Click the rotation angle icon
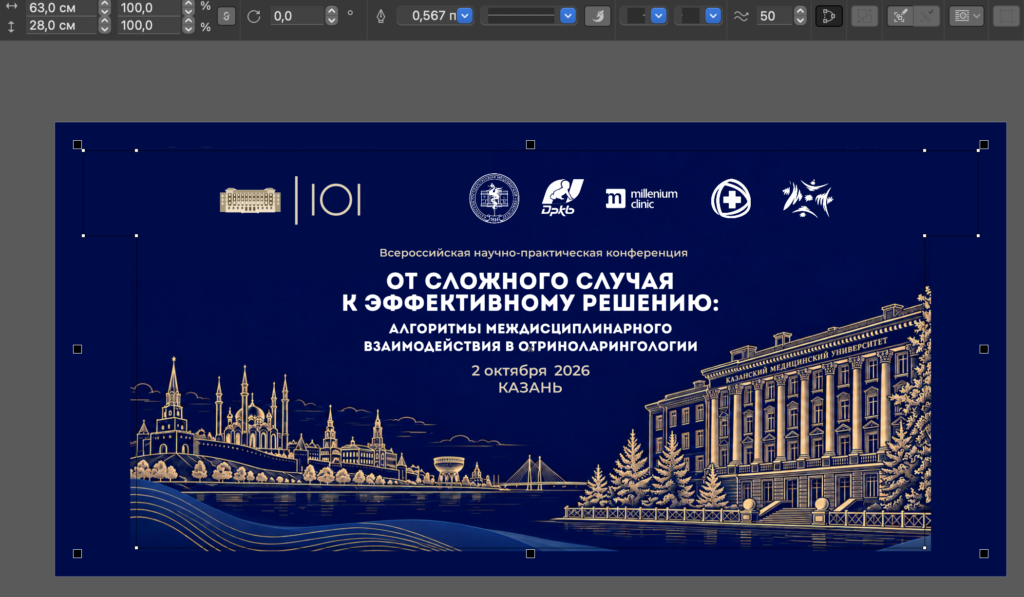The height and width of the screenshot is (597, 1024). (x=254, y=16)
